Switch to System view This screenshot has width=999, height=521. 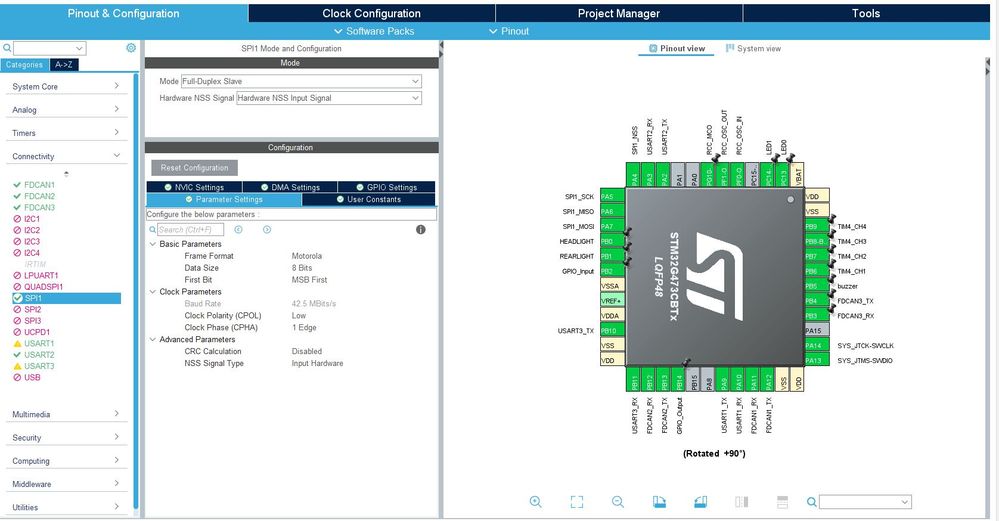(753, 48)
